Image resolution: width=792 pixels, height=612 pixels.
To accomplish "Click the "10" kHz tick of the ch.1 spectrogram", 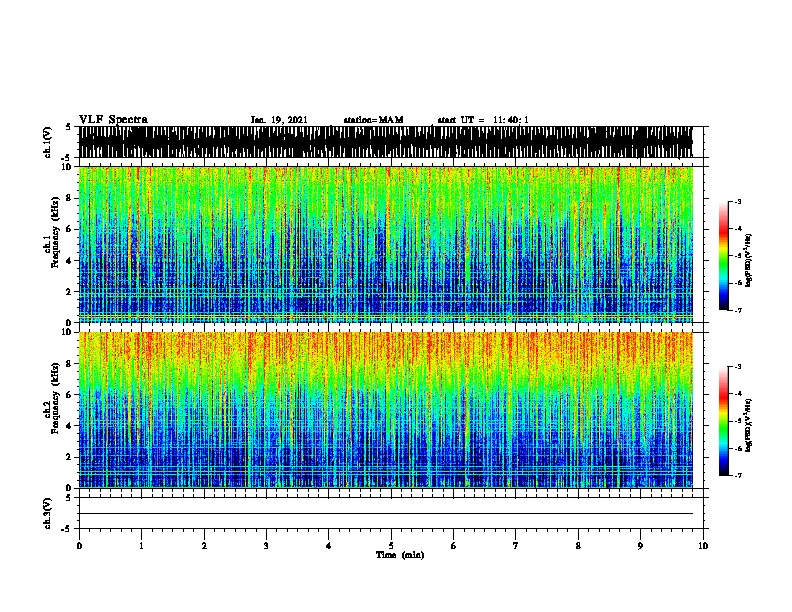I will pyautogui.click(x=67, y=167).
